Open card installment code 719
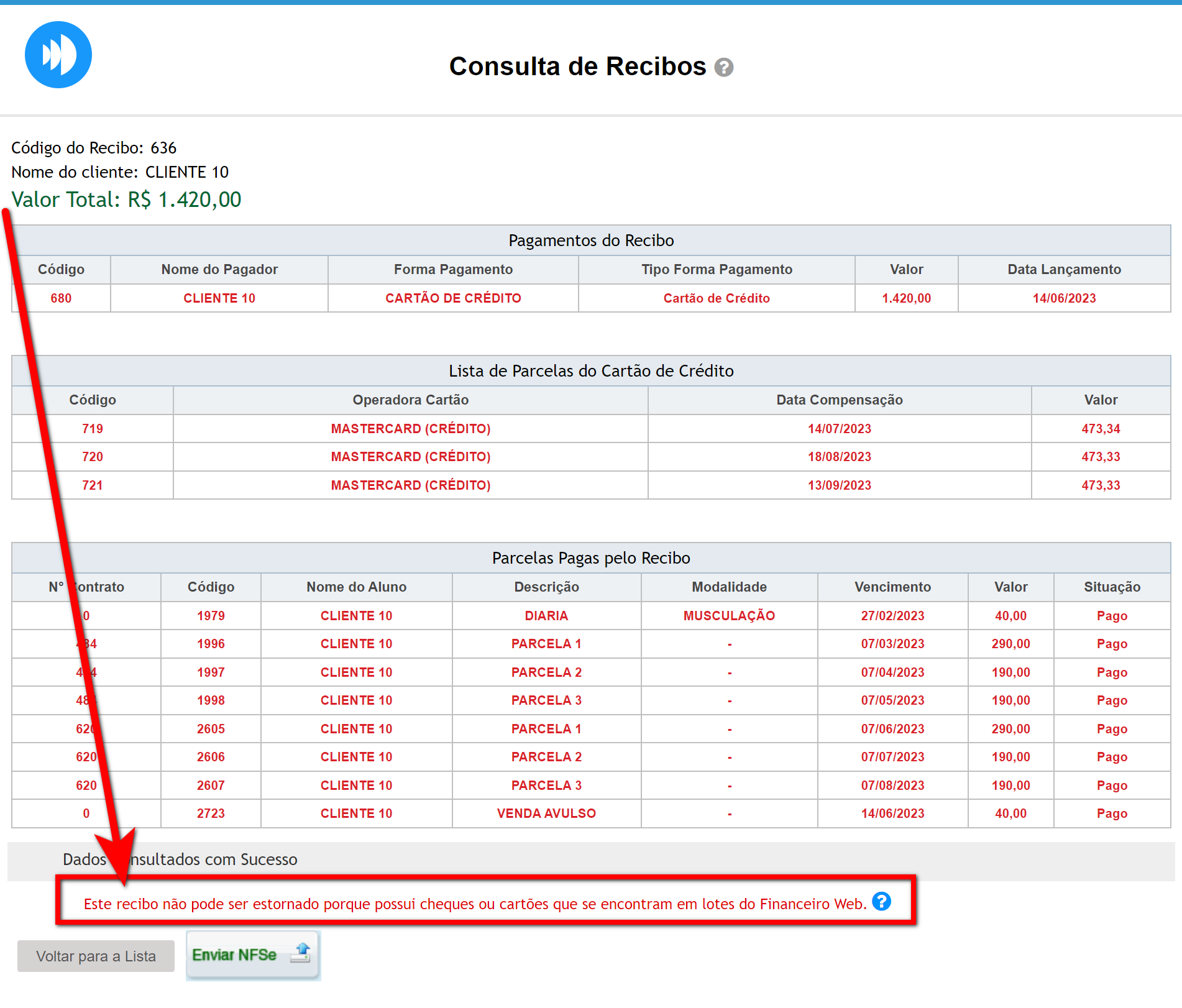 pos(93,429)
